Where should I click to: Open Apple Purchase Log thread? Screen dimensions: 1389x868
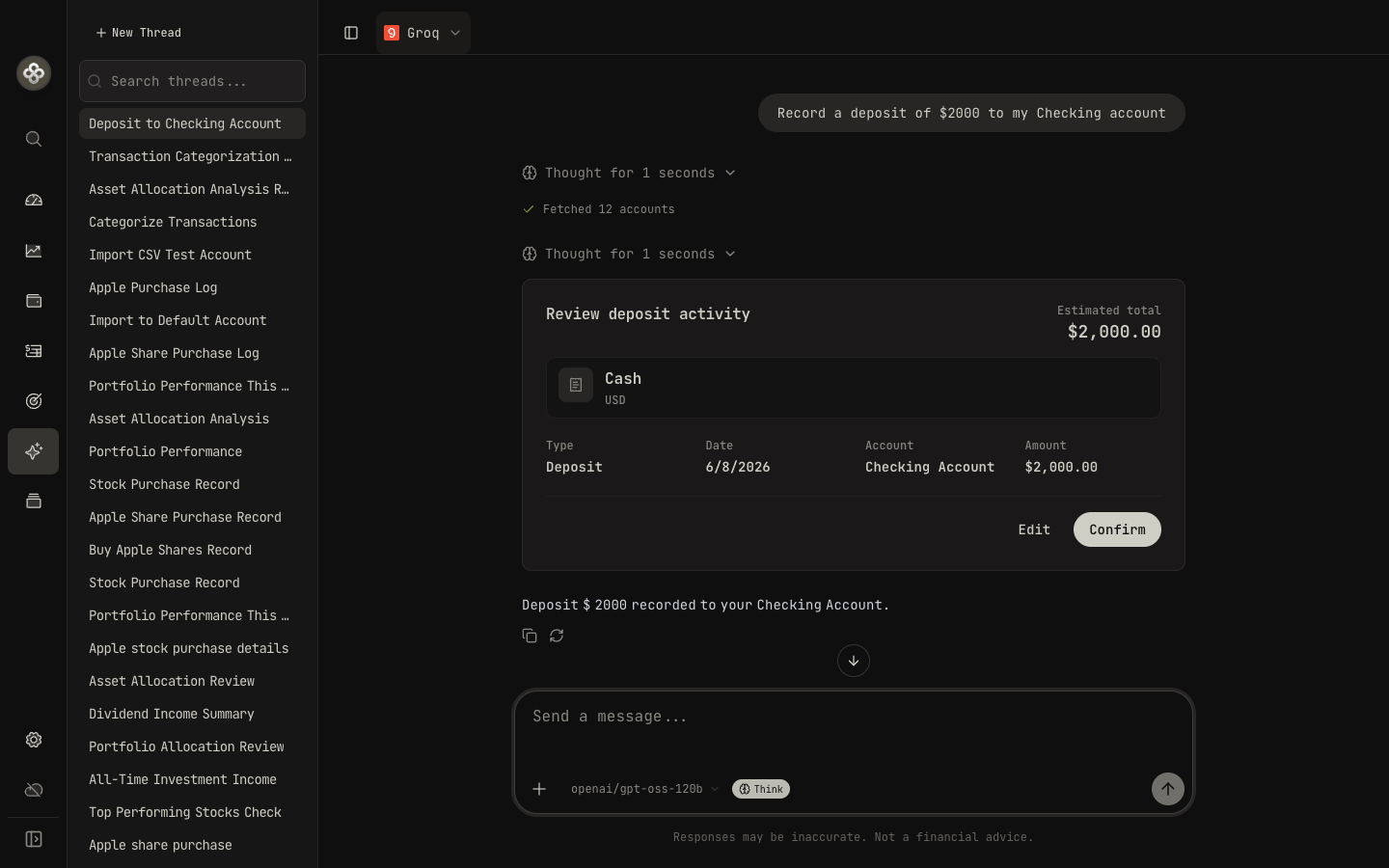[192, 287]
